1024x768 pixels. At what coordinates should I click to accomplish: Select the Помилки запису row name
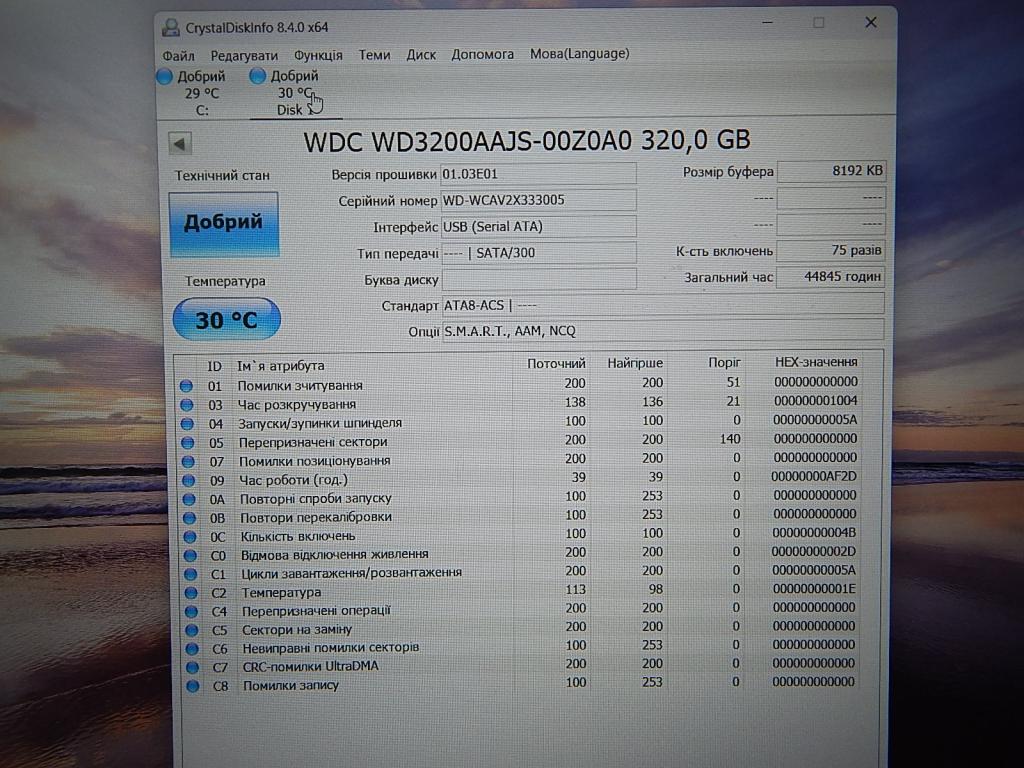(x=291, y=686)
